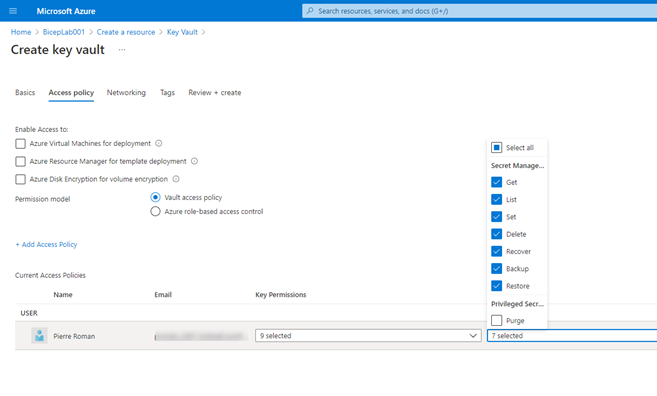Select Azure role-based access control option
657x396 pixels.
[x=155, y=211]
